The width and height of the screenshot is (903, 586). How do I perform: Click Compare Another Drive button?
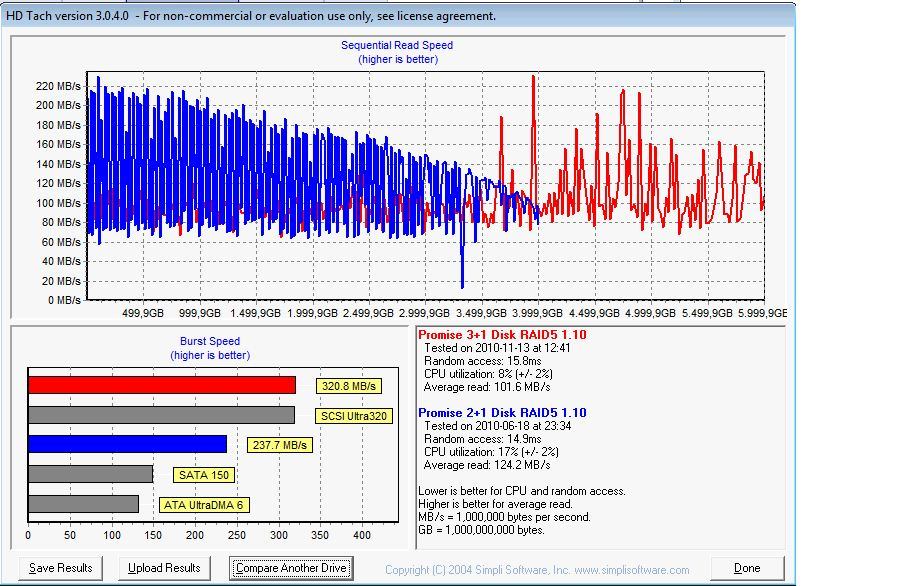291,568
